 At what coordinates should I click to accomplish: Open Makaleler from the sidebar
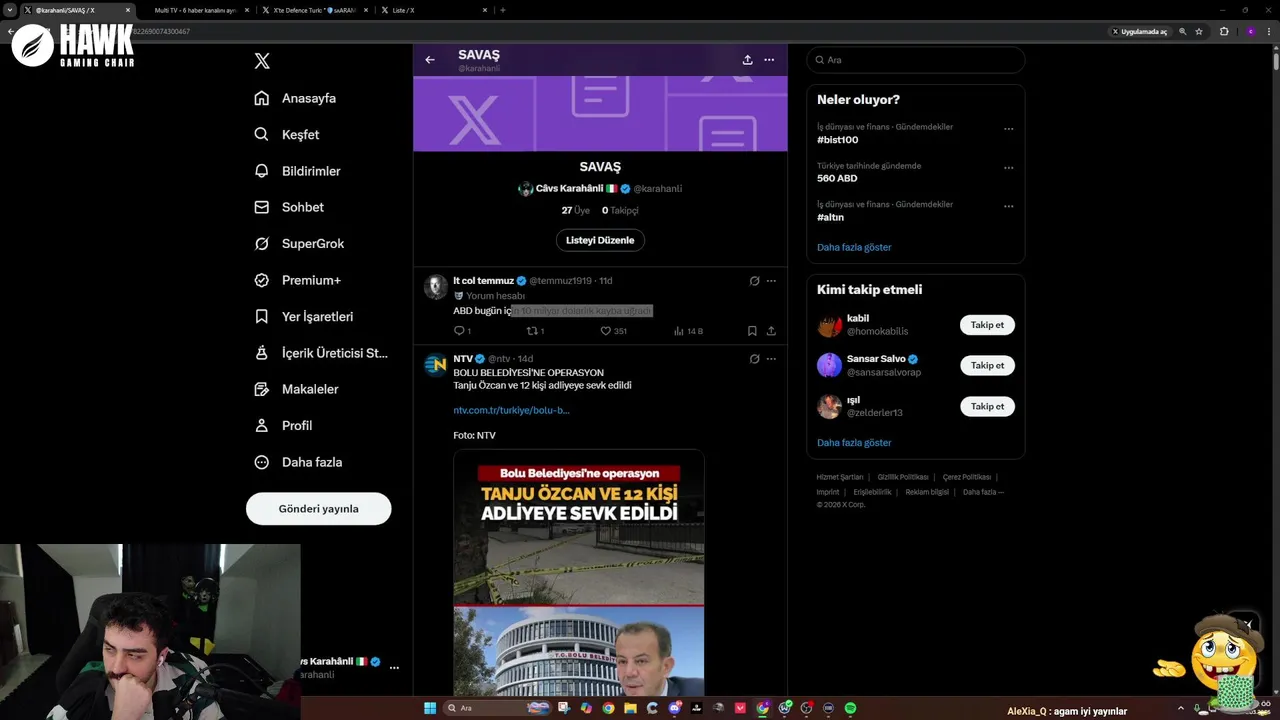pos(297,389)
